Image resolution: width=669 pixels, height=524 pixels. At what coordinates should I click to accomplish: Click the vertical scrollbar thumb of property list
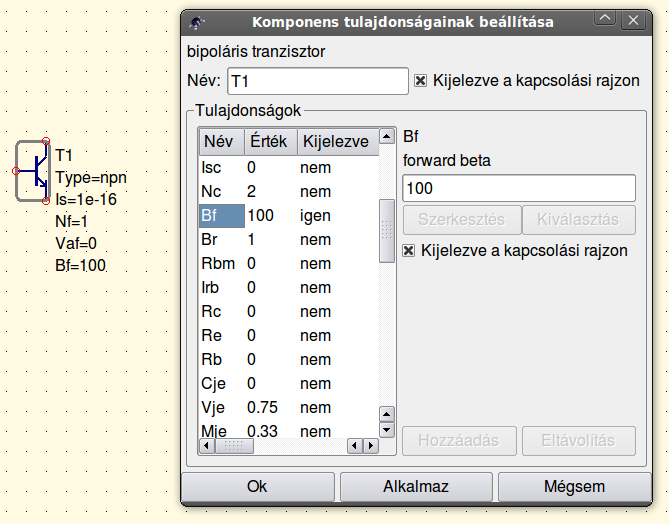click(x=385, y=232)
